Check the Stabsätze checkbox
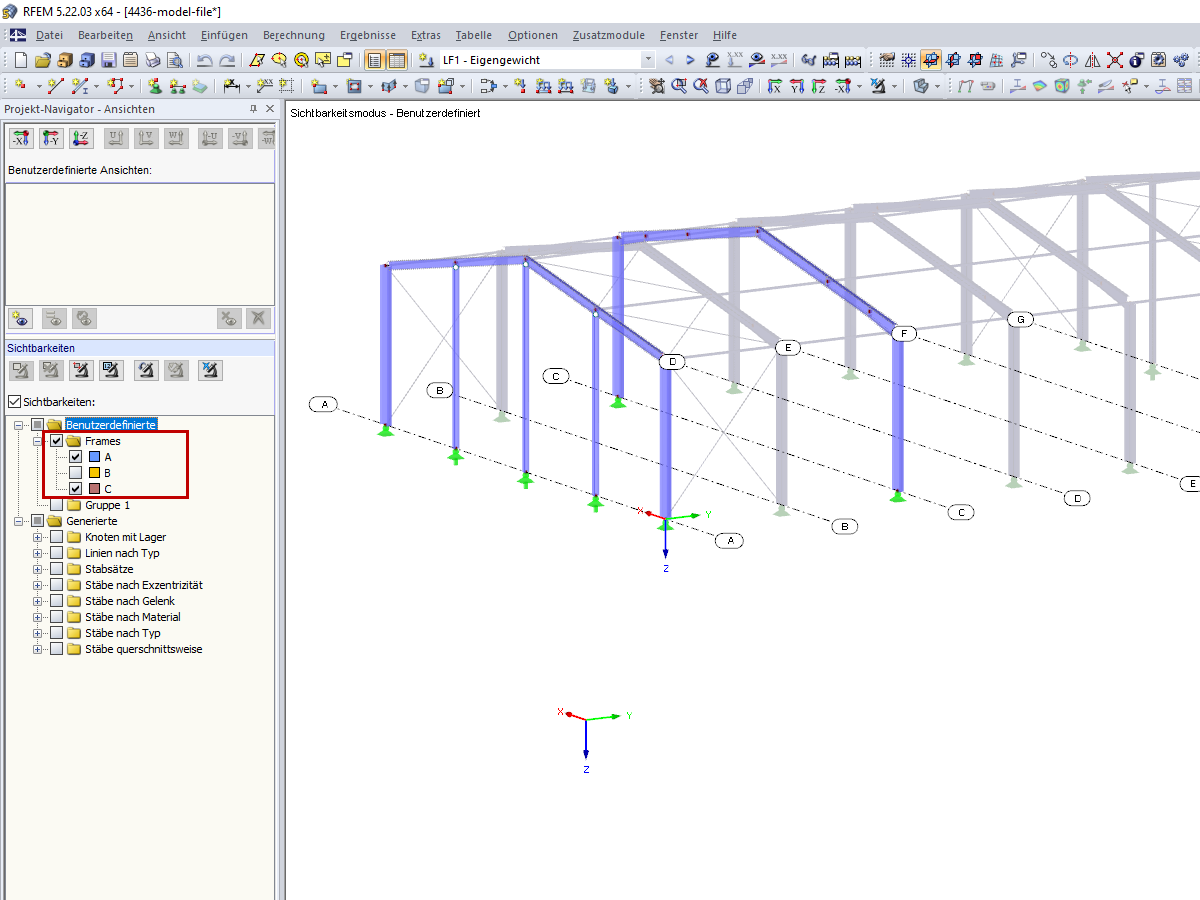 (x=56, y=569)
